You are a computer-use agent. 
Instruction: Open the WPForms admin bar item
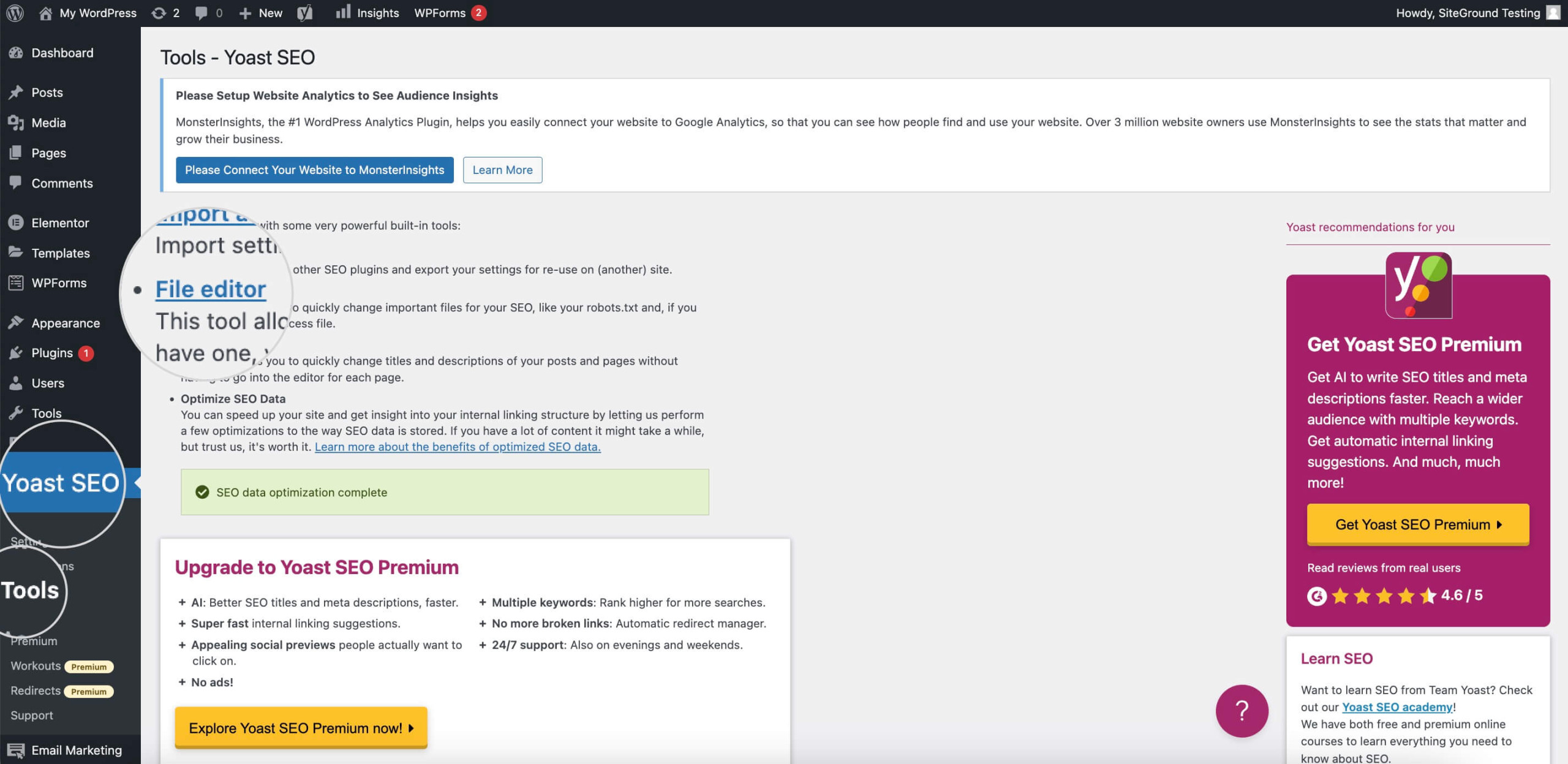pyautogui.click(x=450, y=13)
